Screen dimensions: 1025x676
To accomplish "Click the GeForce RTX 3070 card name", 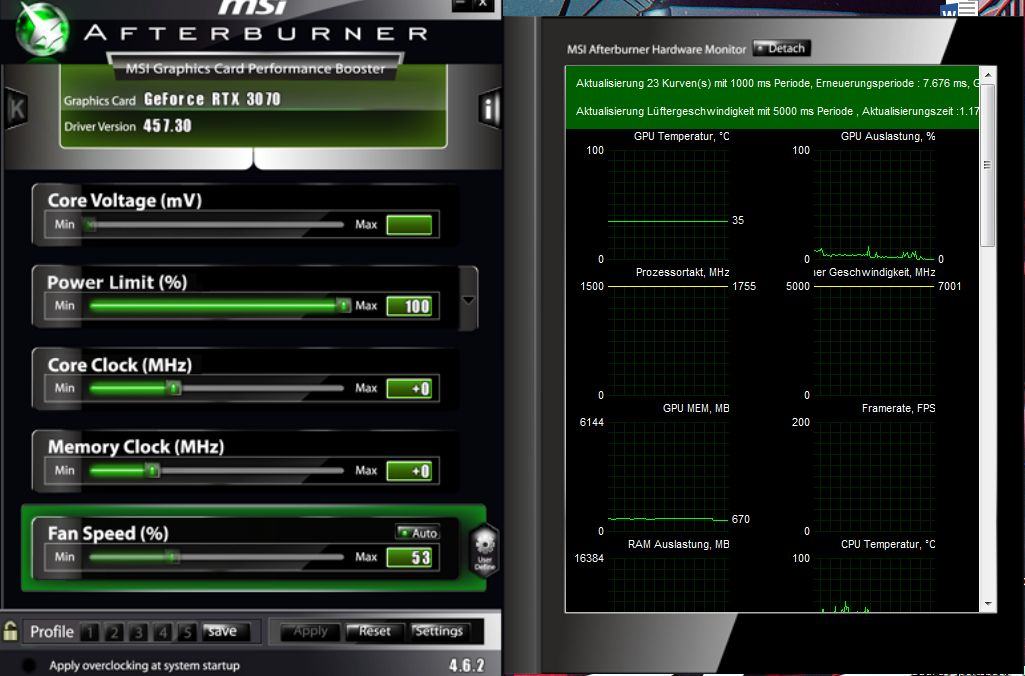I will [x=212, y=99].
